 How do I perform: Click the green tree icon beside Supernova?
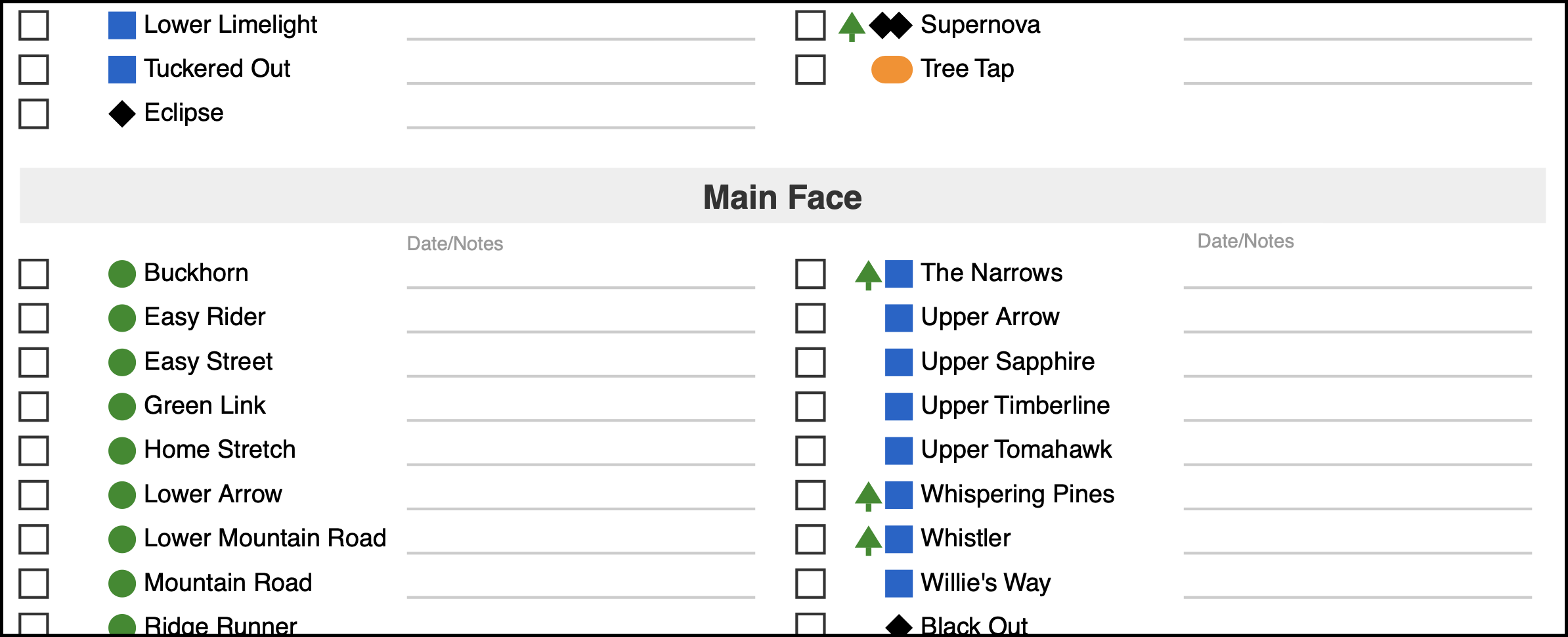tap(852, 26)
